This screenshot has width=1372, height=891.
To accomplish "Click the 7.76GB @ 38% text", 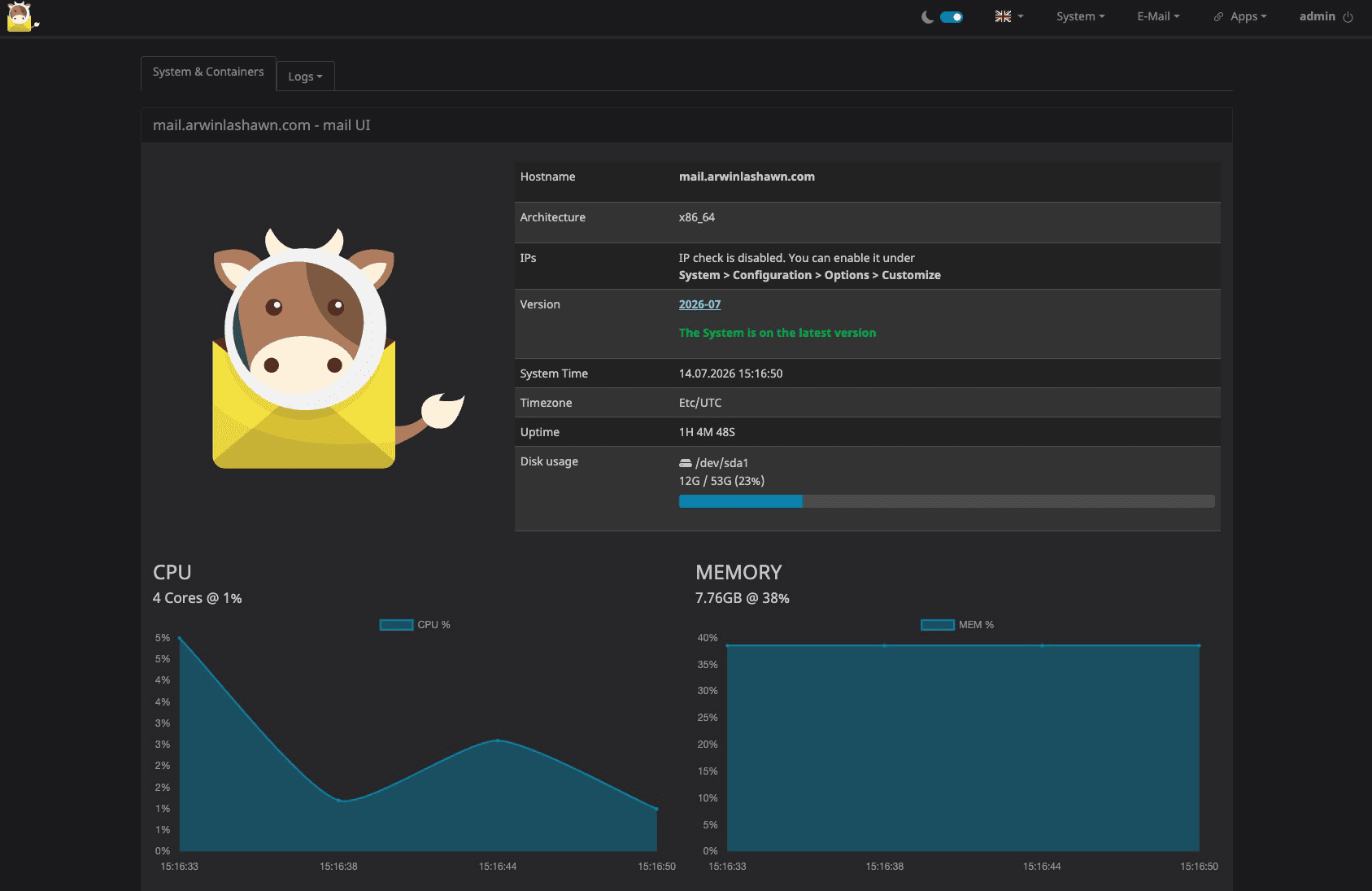I will click(742, 598).
